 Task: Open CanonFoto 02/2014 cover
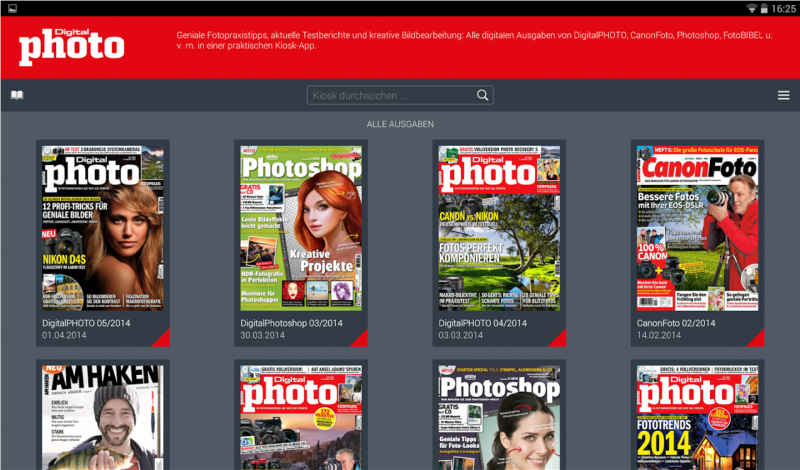pos(697,226)
